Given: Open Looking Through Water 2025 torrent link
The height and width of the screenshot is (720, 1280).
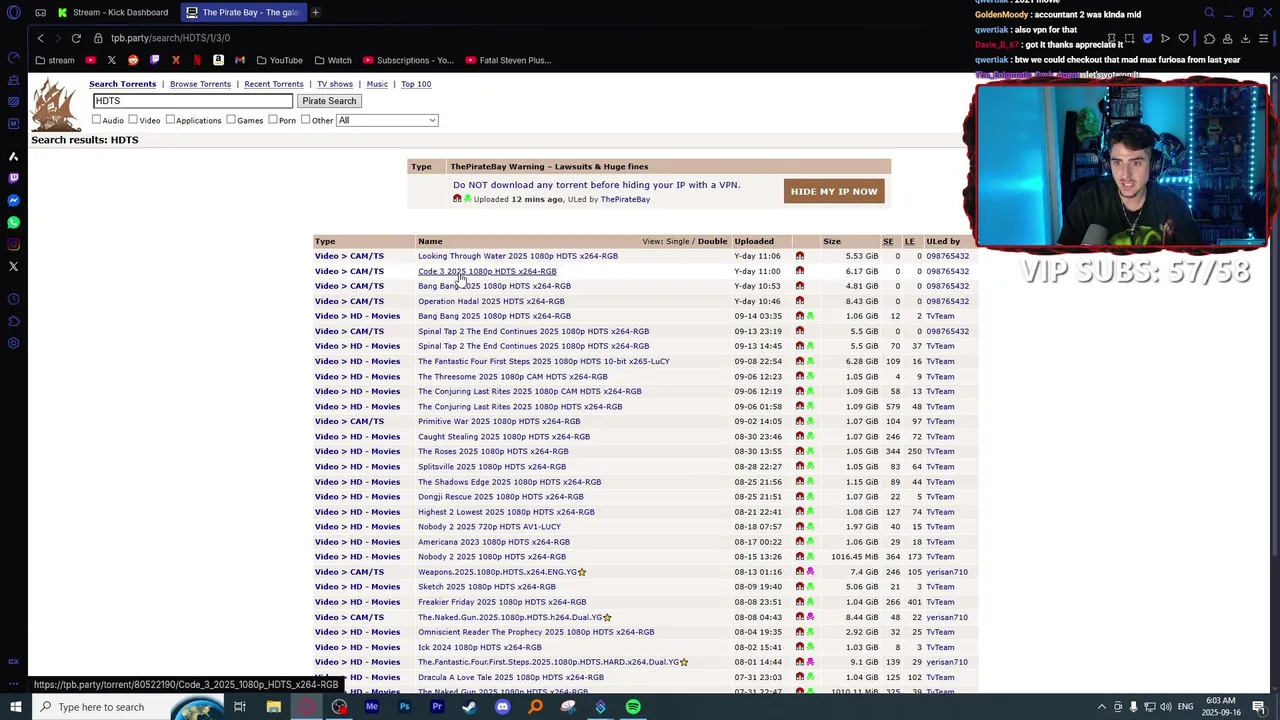Looking at the screenshot, I should pos(518,256).
